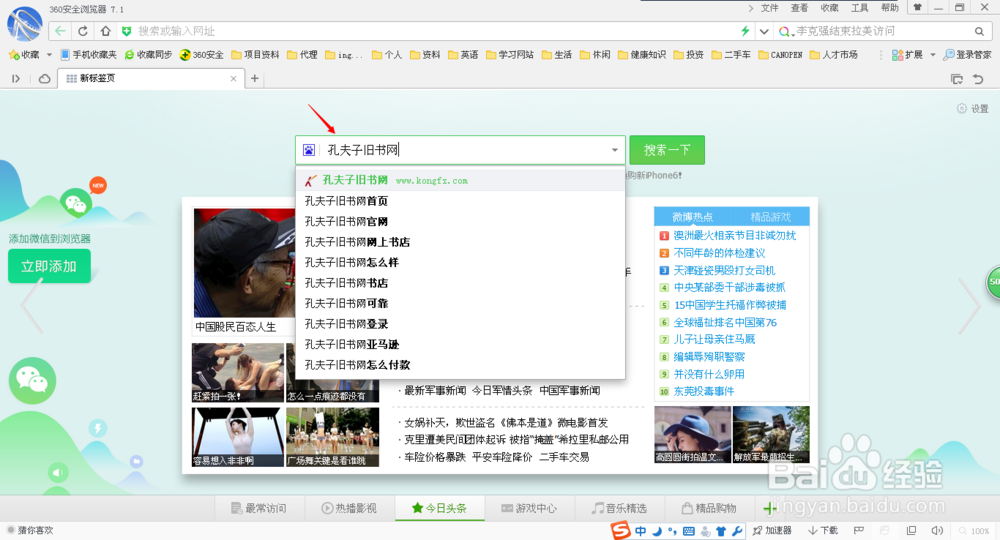Go to home page icon

pos(105,31)
